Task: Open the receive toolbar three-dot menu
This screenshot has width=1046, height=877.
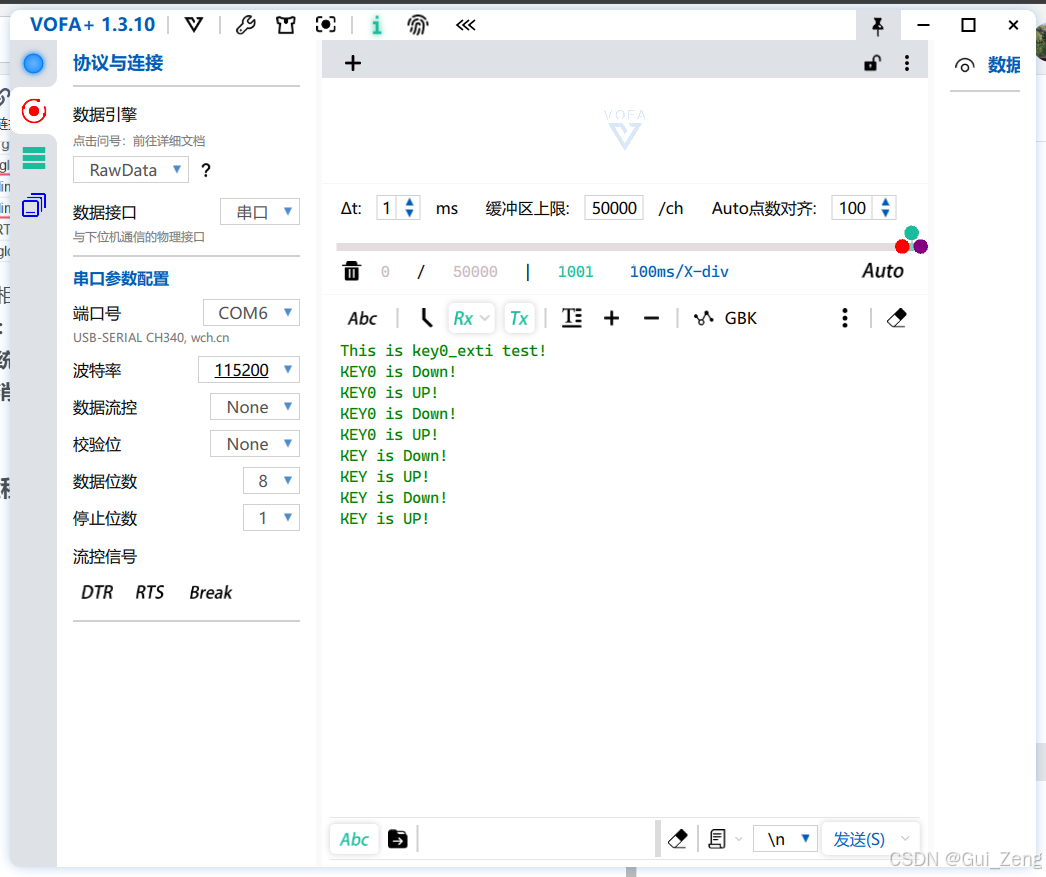Action: click(x=845, y=318)
